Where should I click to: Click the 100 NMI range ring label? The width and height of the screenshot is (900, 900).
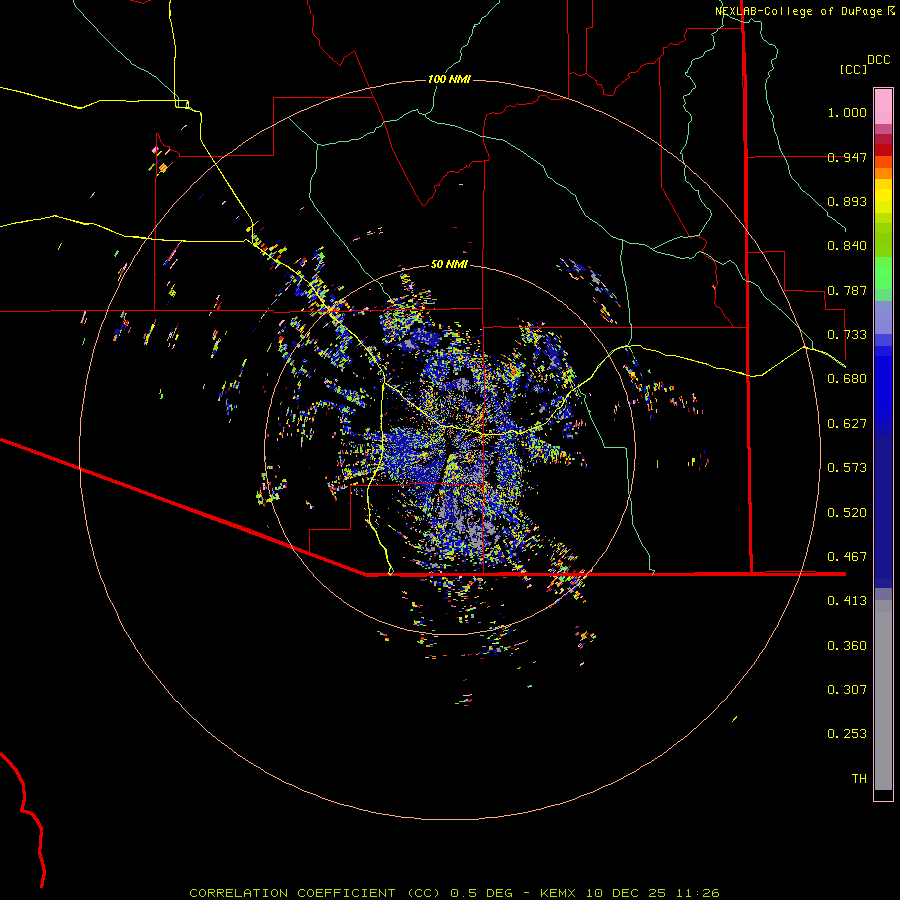[x=449, y=79]
